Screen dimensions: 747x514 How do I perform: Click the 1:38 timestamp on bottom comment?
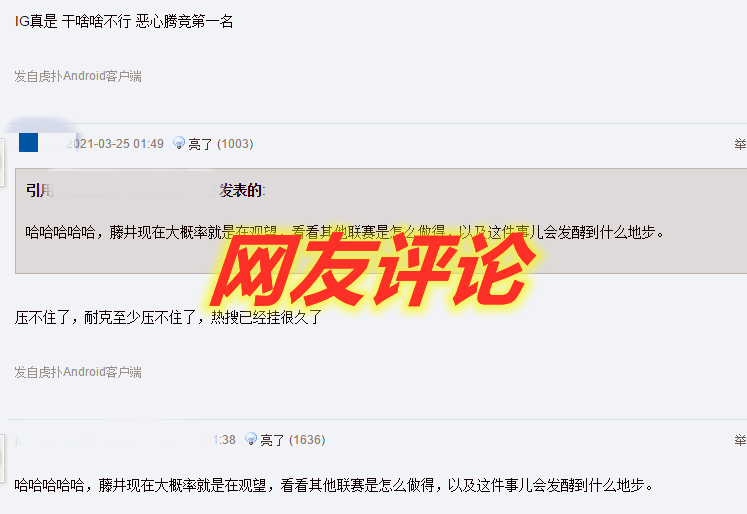click(222, 440)
